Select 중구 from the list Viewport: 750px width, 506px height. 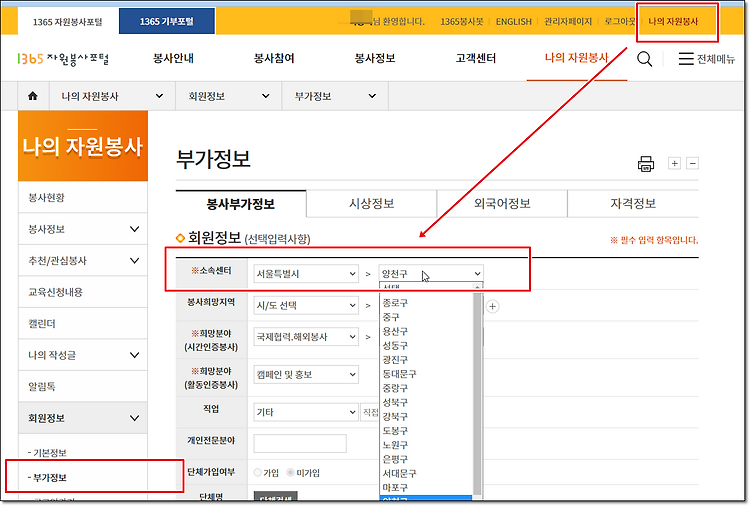tap(426, 317)
